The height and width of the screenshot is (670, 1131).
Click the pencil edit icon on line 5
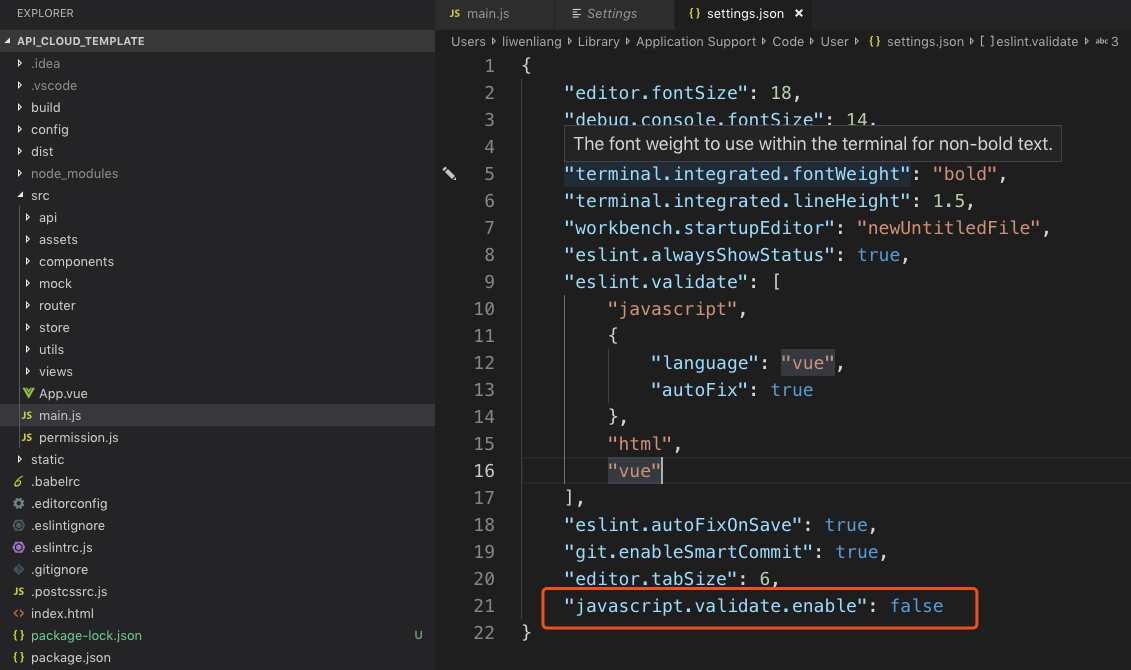pos(449,173)
